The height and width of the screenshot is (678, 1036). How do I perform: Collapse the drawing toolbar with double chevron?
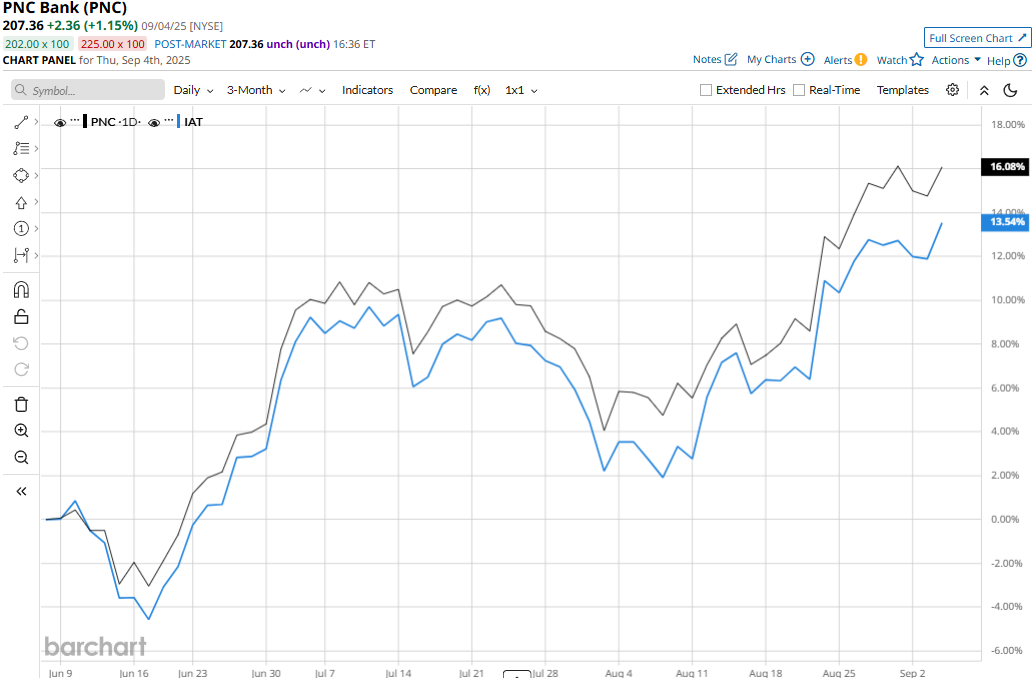coord(21,491)
